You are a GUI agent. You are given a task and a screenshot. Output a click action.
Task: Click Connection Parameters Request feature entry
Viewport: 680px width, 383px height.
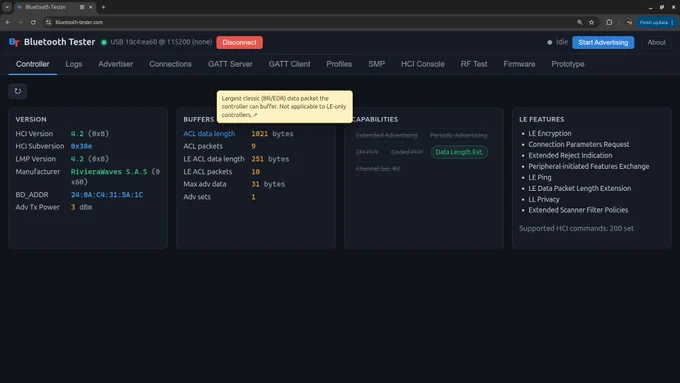579,144
